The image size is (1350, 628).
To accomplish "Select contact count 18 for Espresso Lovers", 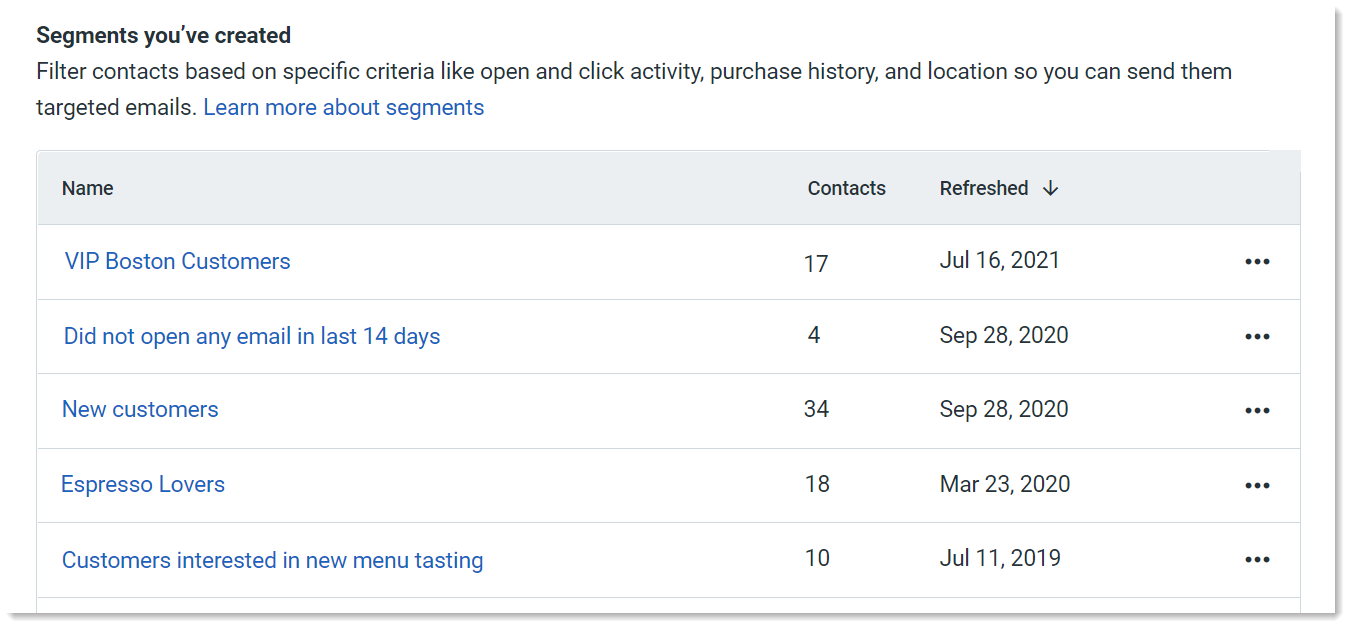I will click(817, 484).
